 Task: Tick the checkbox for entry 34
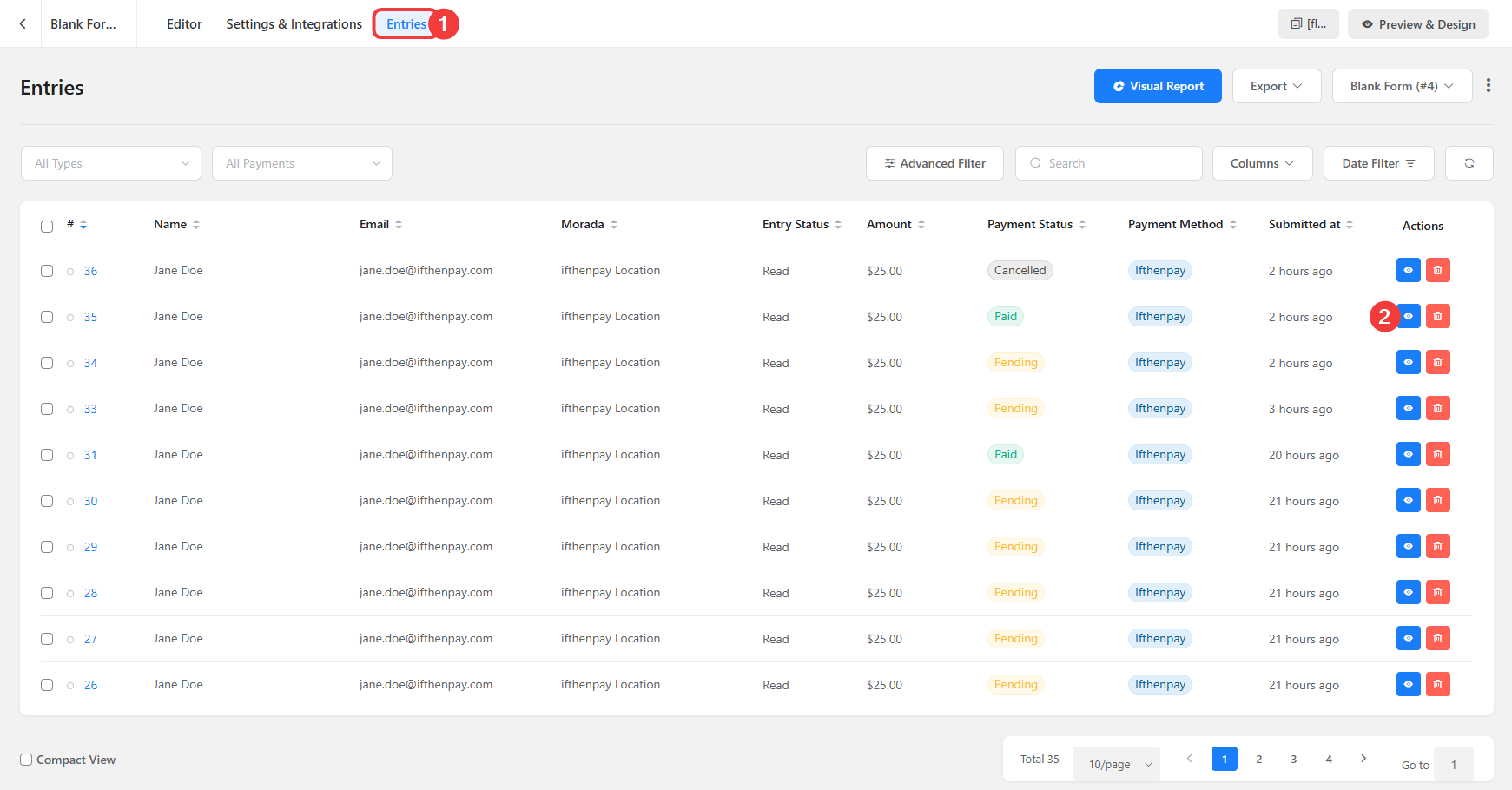pyautogui.click(x=47, y=363)
